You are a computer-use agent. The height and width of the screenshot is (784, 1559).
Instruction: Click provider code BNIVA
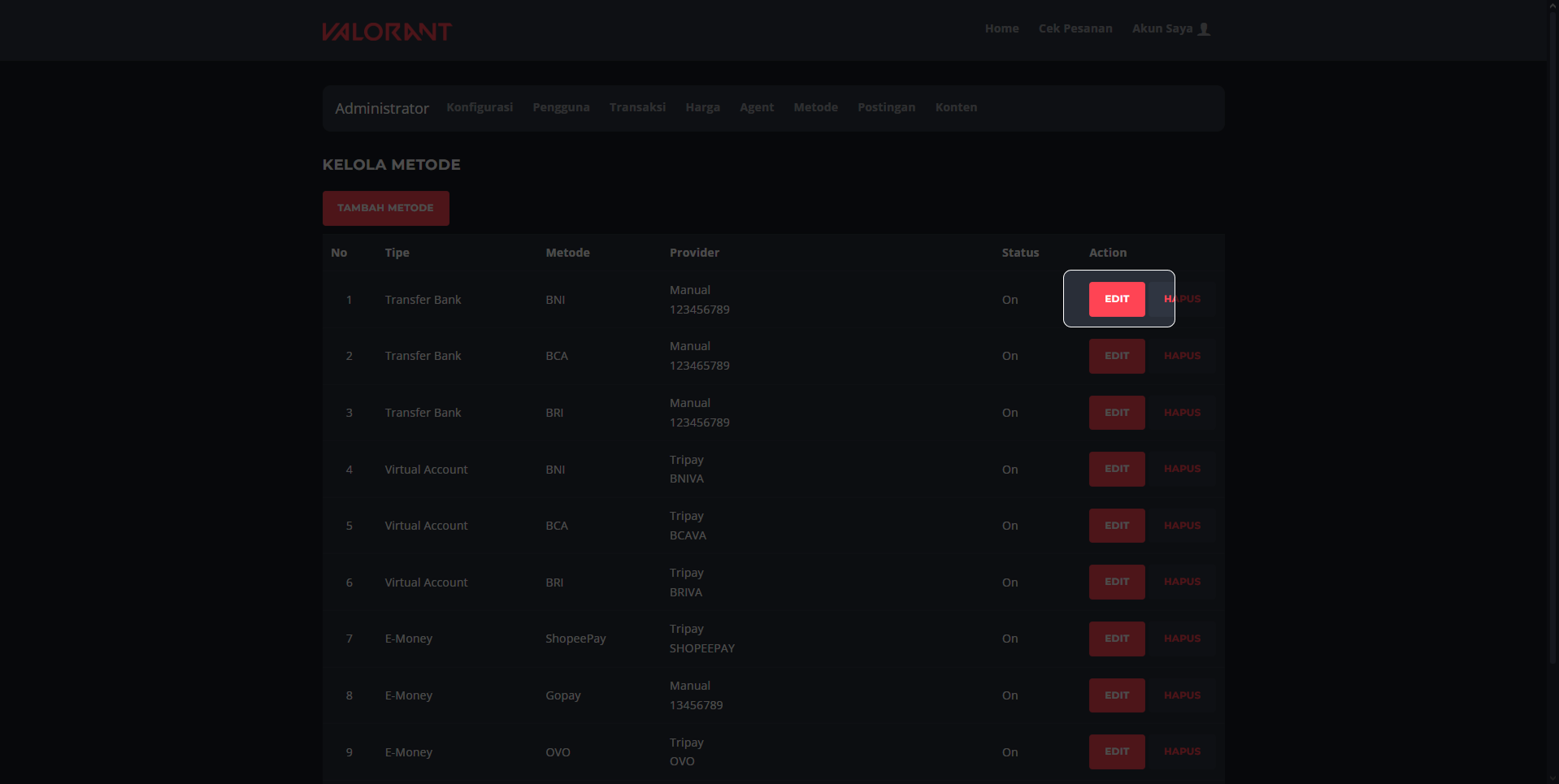[687, 479]
